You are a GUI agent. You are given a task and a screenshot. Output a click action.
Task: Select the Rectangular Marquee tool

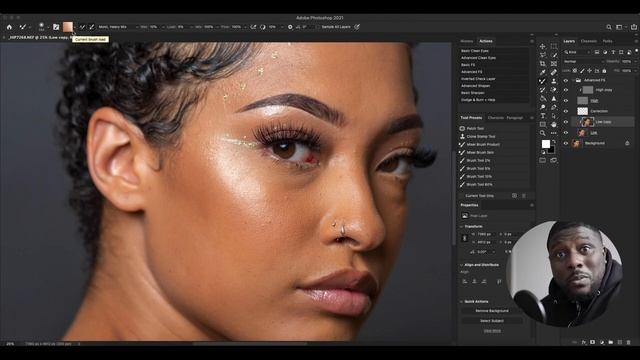pyautogui.click(x=553, y=47)
